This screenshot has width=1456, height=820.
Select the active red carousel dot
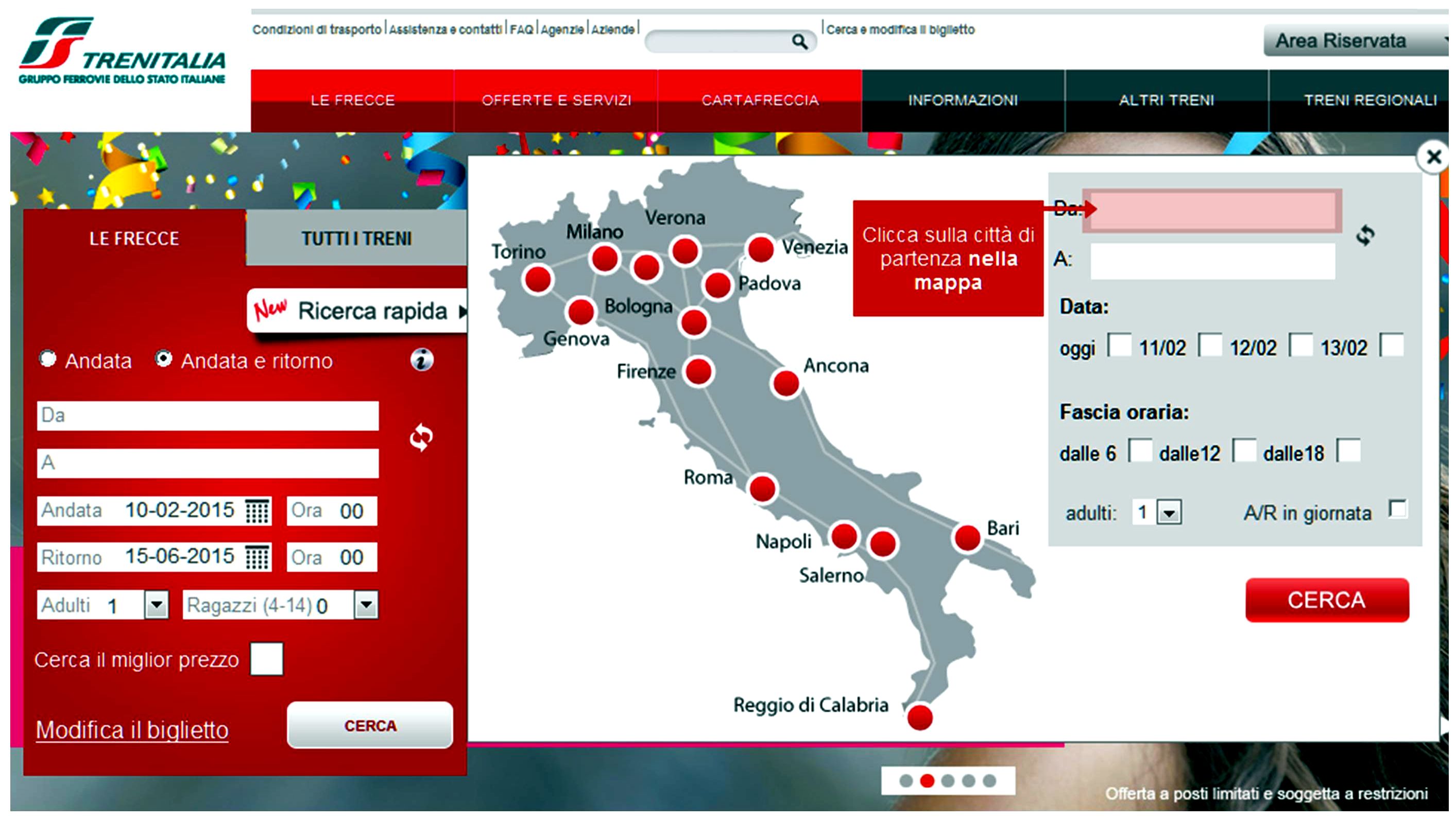pyautogui.click(x=927, y=781)
